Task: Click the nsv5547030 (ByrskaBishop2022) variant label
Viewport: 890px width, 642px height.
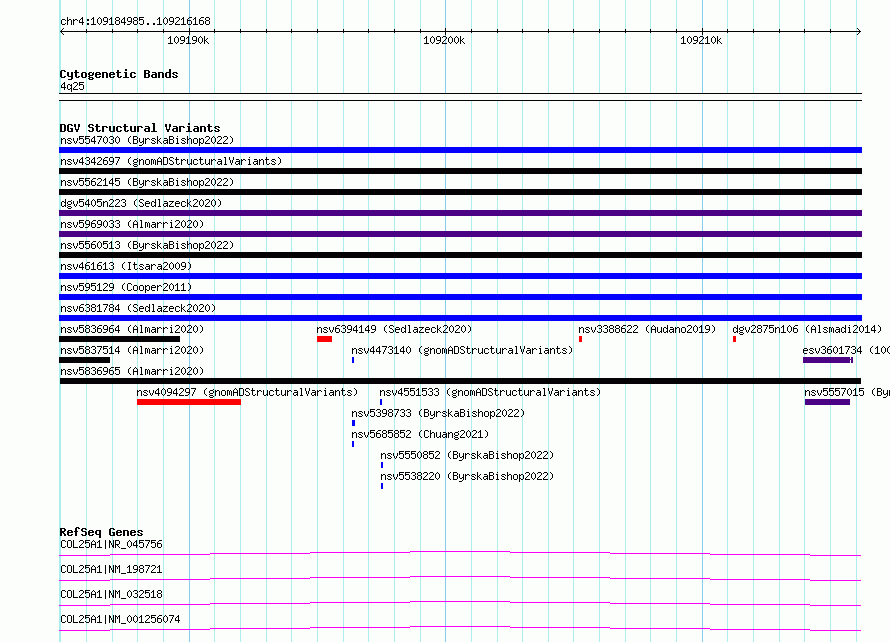Action: pos(147,140)
